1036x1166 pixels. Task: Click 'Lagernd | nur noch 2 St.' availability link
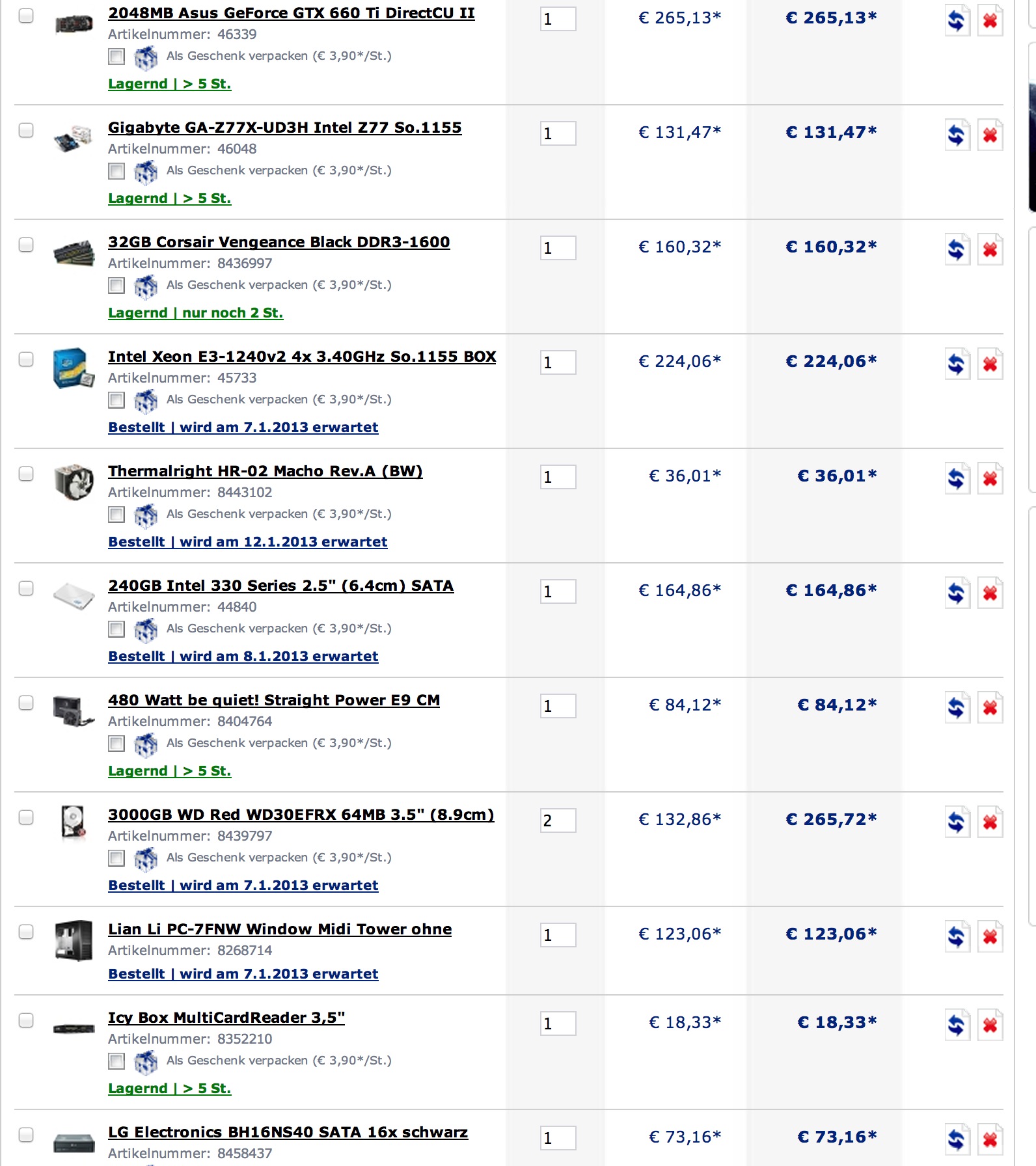point(195,313)
